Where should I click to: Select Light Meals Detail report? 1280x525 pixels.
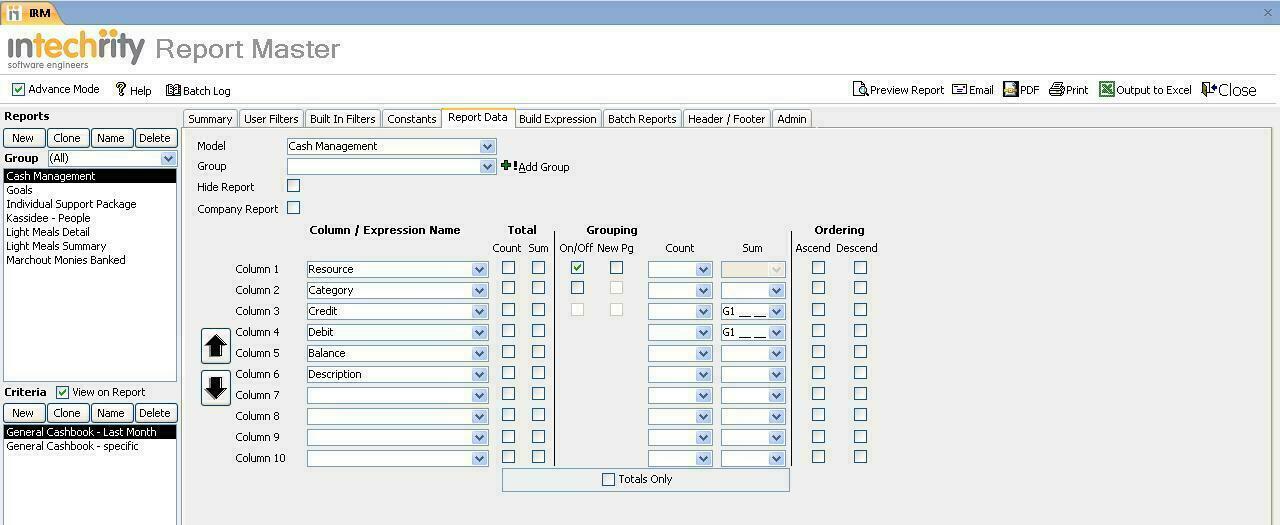click(x=90, y=232)
